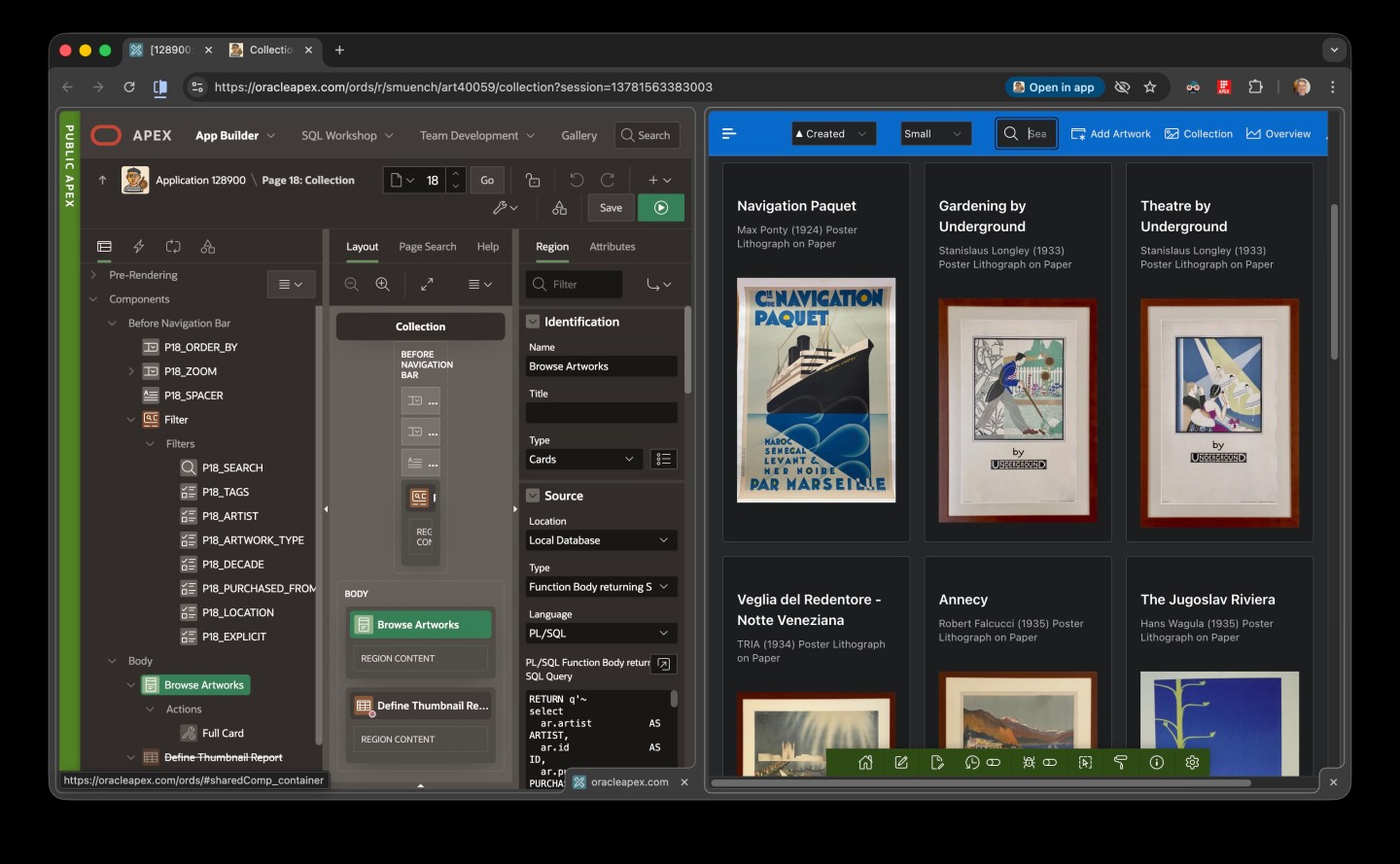Switch to the Attributes tab
The image size is (1400, 864).
tap(612, 247)
